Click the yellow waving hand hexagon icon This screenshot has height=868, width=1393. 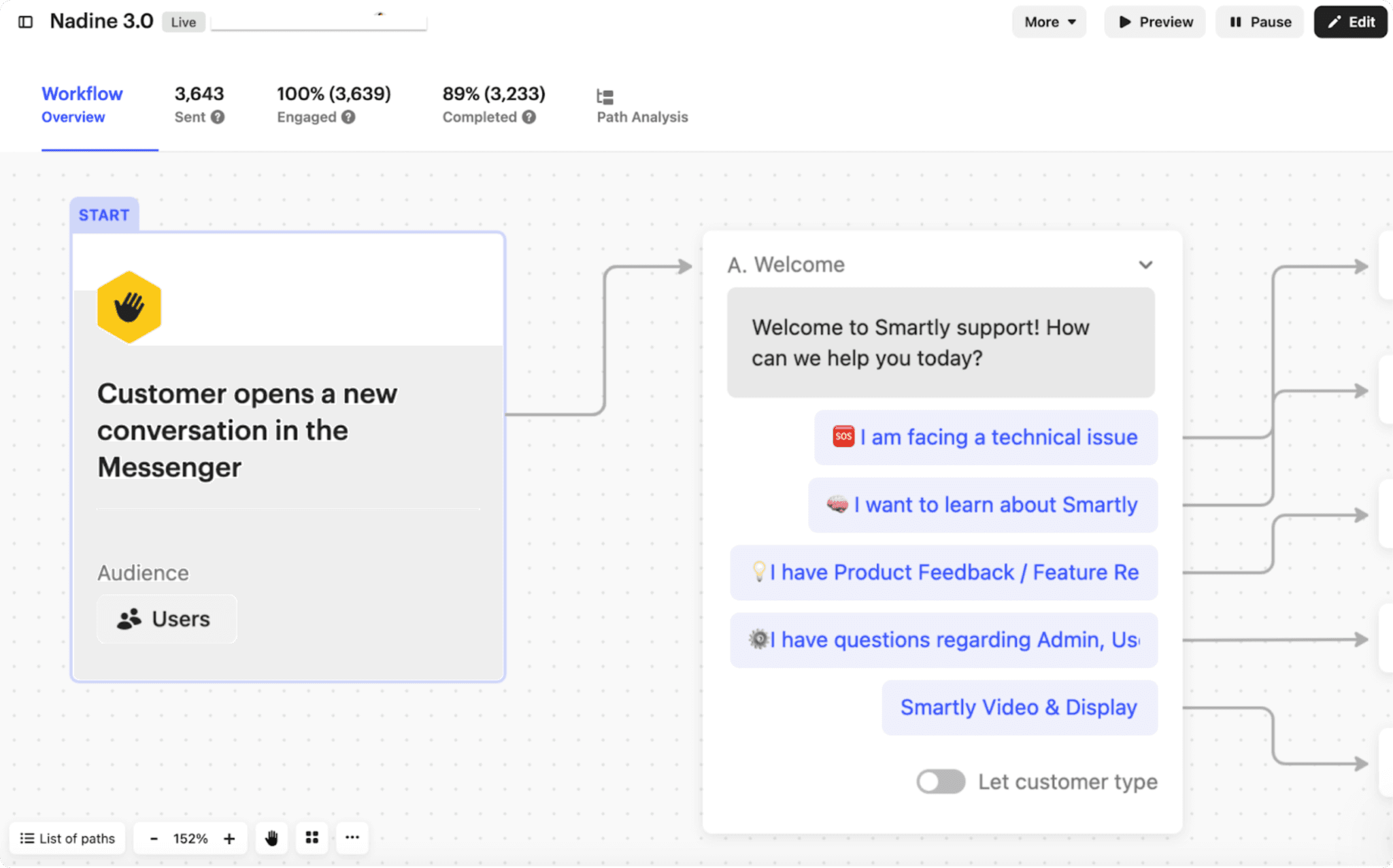click(129, 307)
